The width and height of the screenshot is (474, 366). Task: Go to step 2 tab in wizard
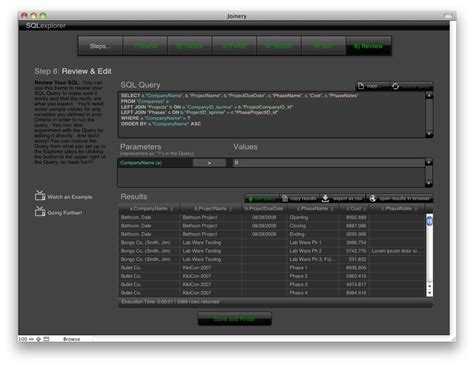190,46
